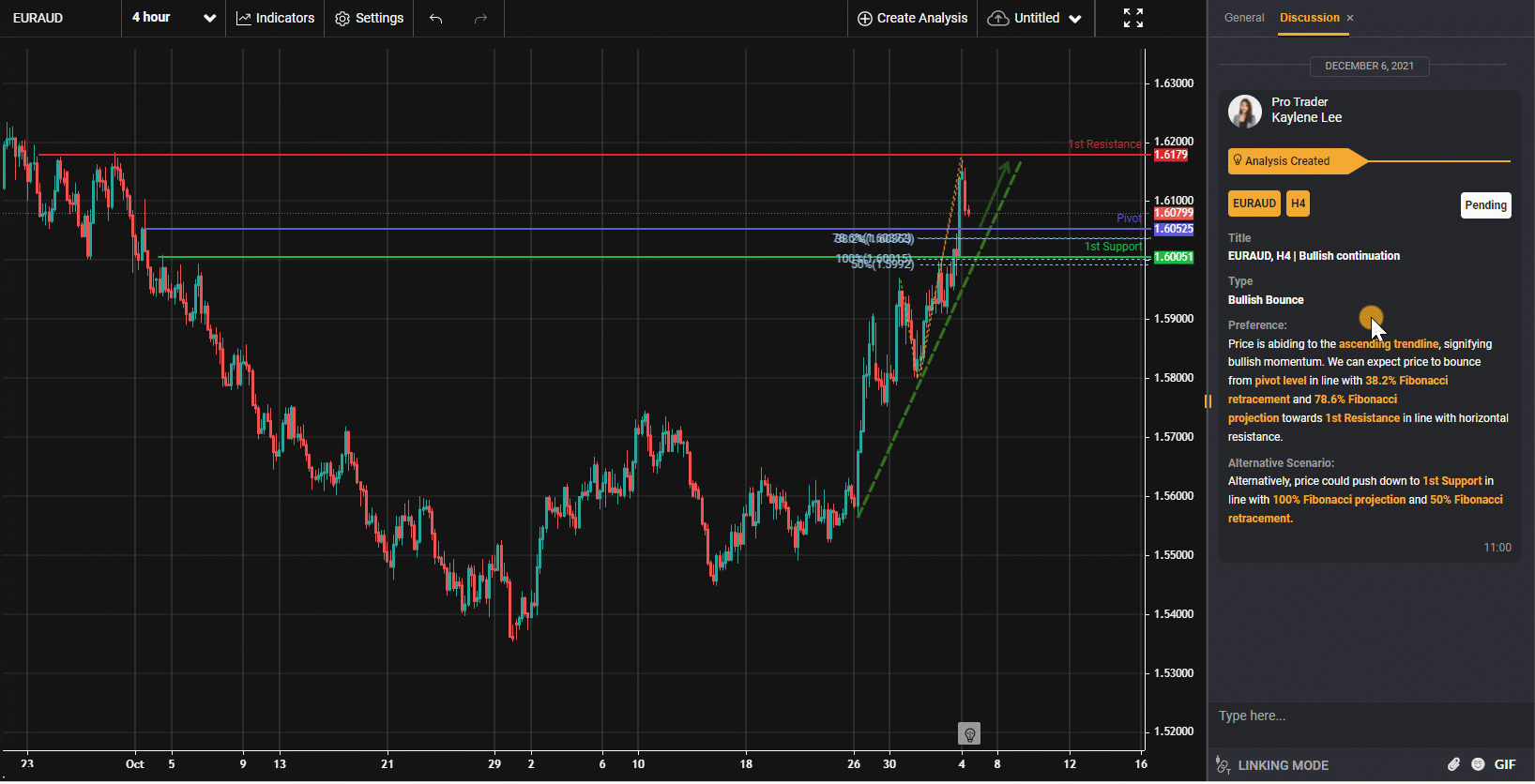Click the 1st Resistance line label
This screenshot has height=784, width=1535.
coord(1105,144)
